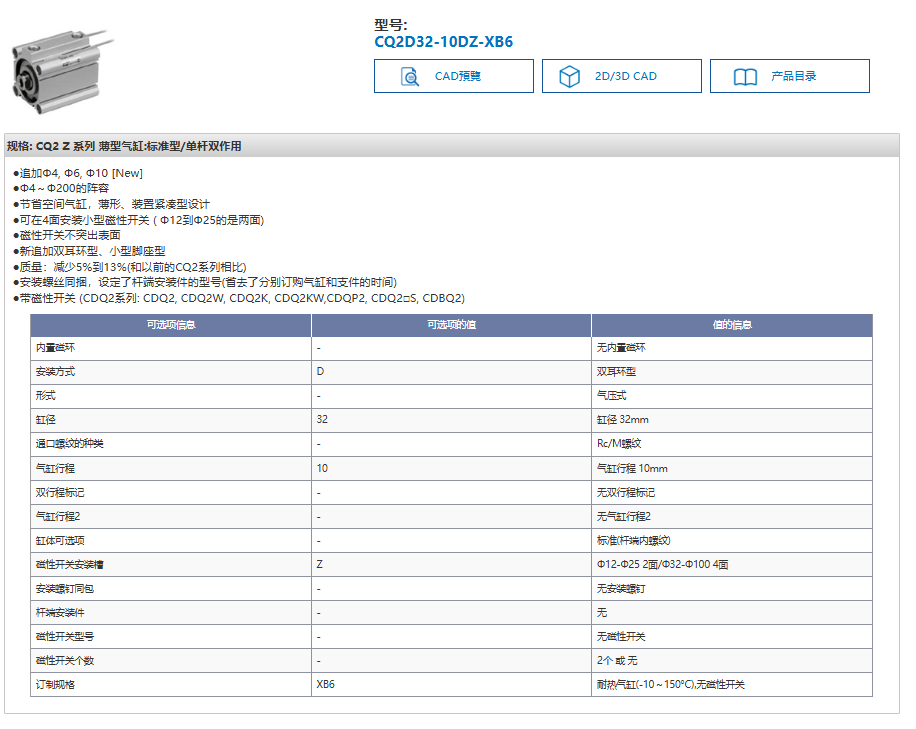
Task: Click the Z value for 磁性开关安装槽
Action: click(x=319, y=564)
